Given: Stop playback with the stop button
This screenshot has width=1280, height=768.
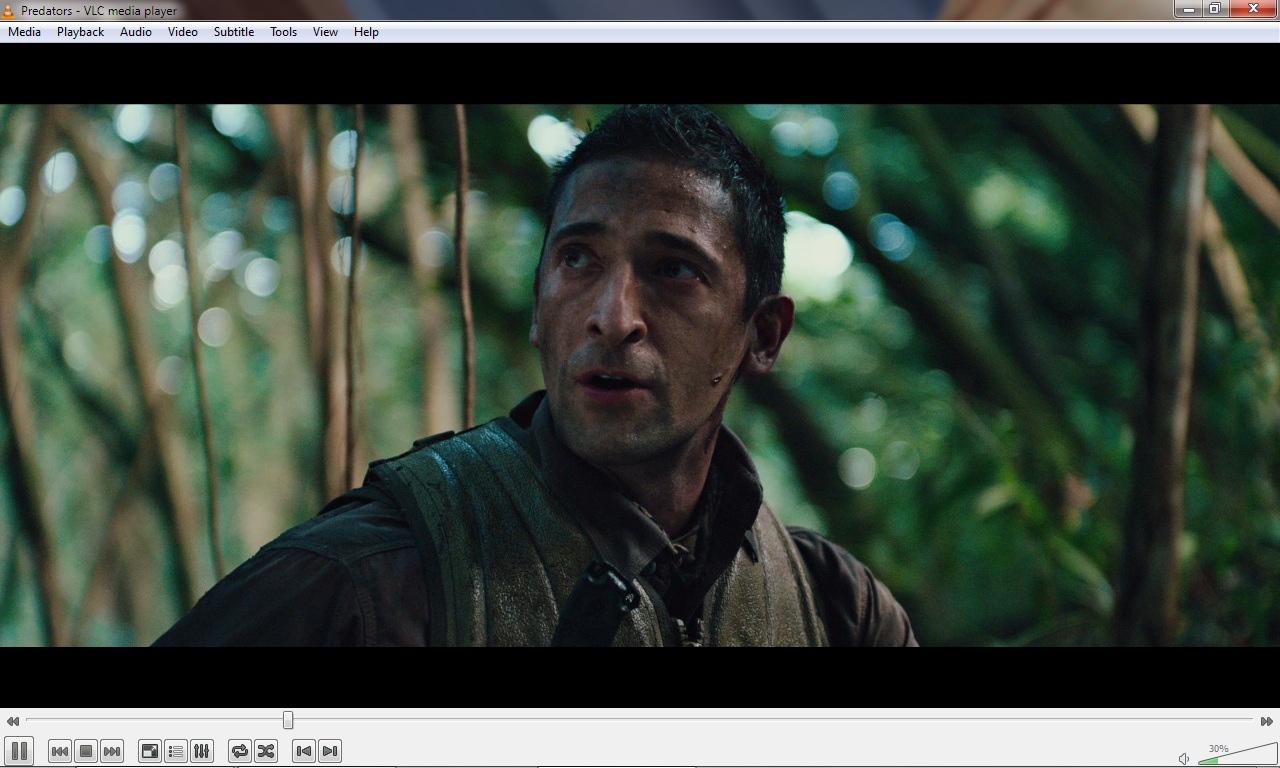Looking at the screenshot, I should coord(86,751).
